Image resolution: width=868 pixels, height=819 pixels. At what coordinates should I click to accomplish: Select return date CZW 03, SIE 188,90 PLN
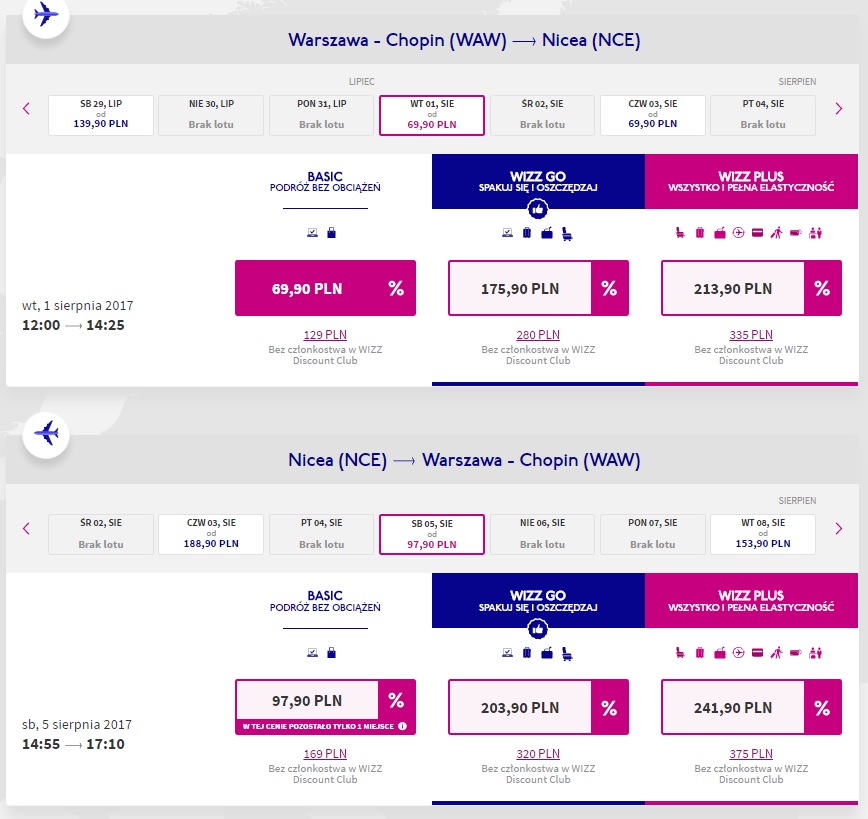tap(211, 534)
